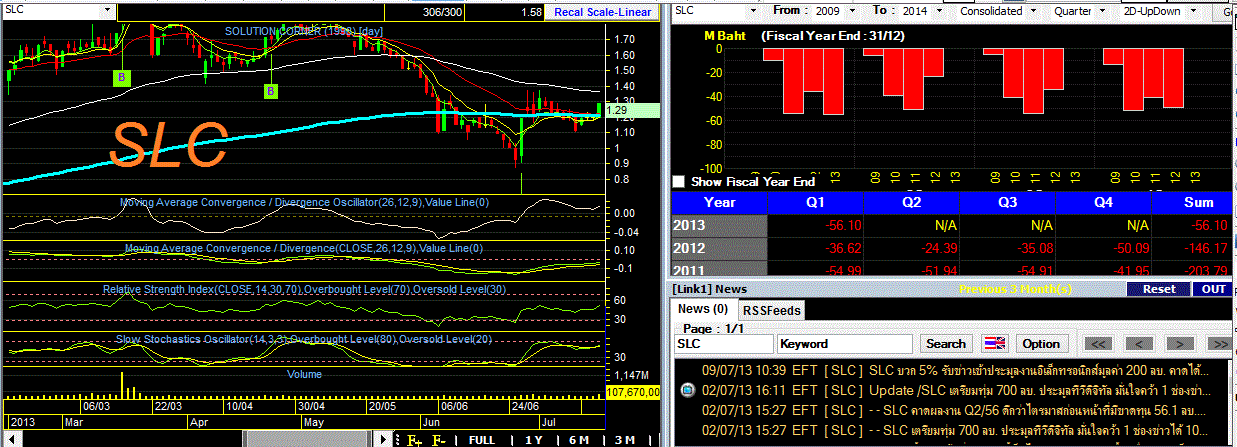Click the 2012 year row label

coord(719,247)
